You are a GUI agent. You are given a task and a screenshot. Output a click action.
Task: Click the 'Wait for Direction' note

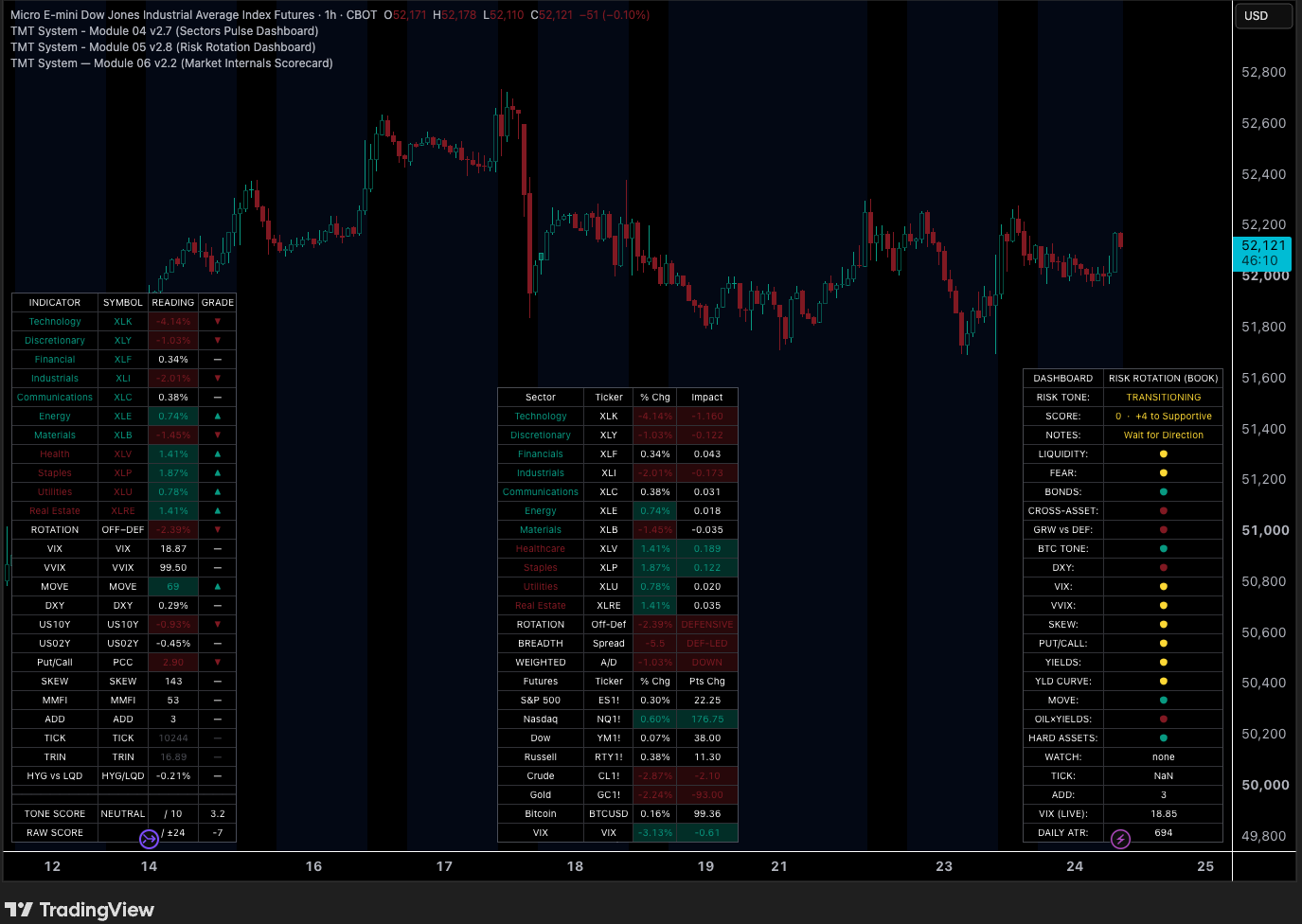(x=1164, y=435)
